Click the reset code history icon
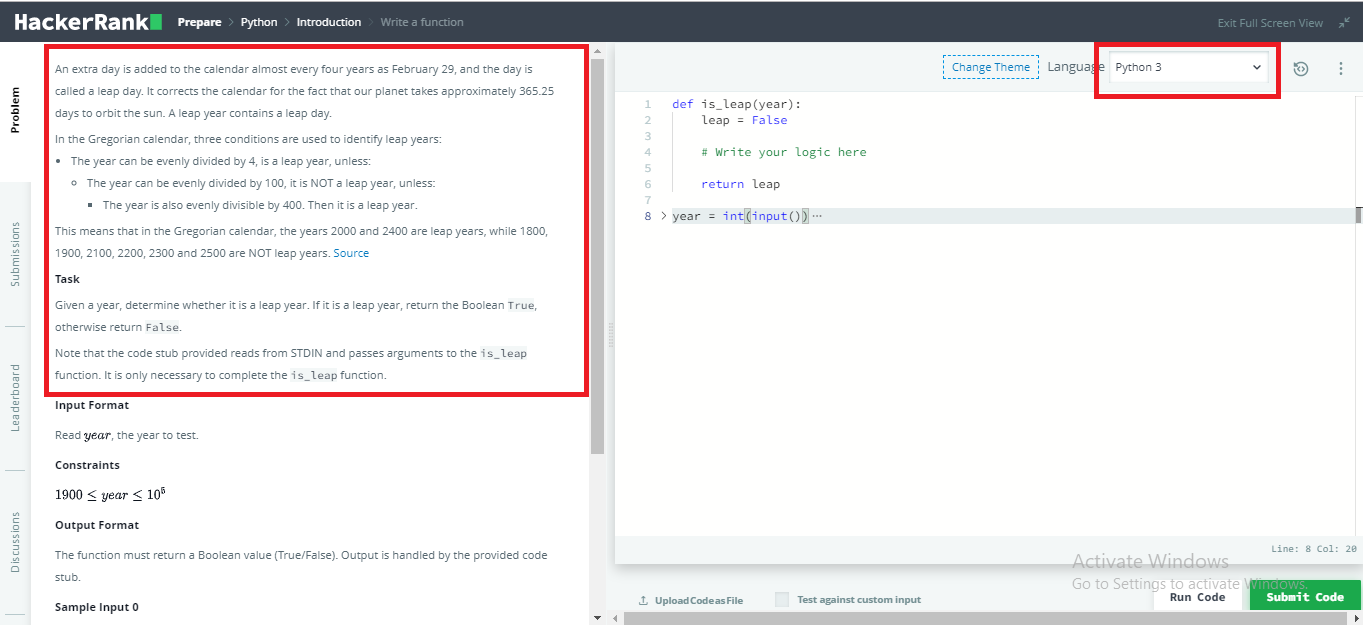 [1300, 68]
